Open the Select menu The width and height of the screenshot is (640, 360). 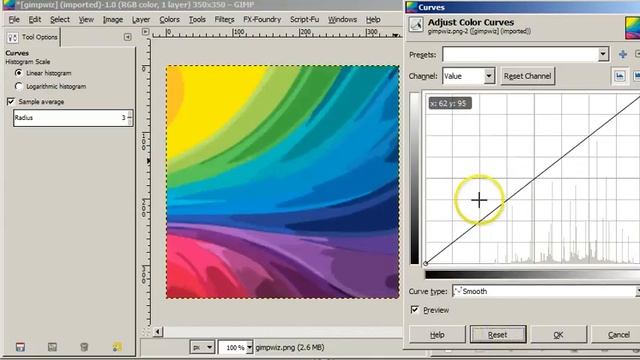point(60,20)
